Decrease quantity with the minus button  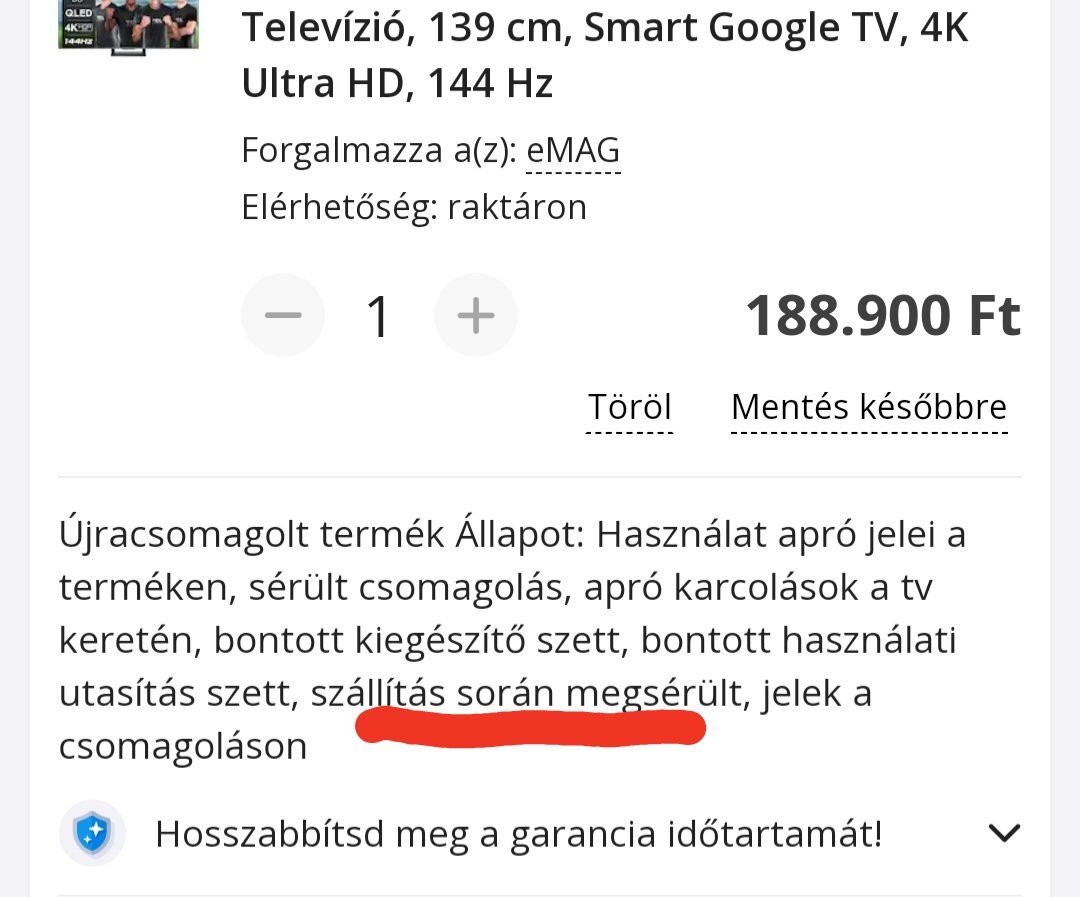[282, 315]
